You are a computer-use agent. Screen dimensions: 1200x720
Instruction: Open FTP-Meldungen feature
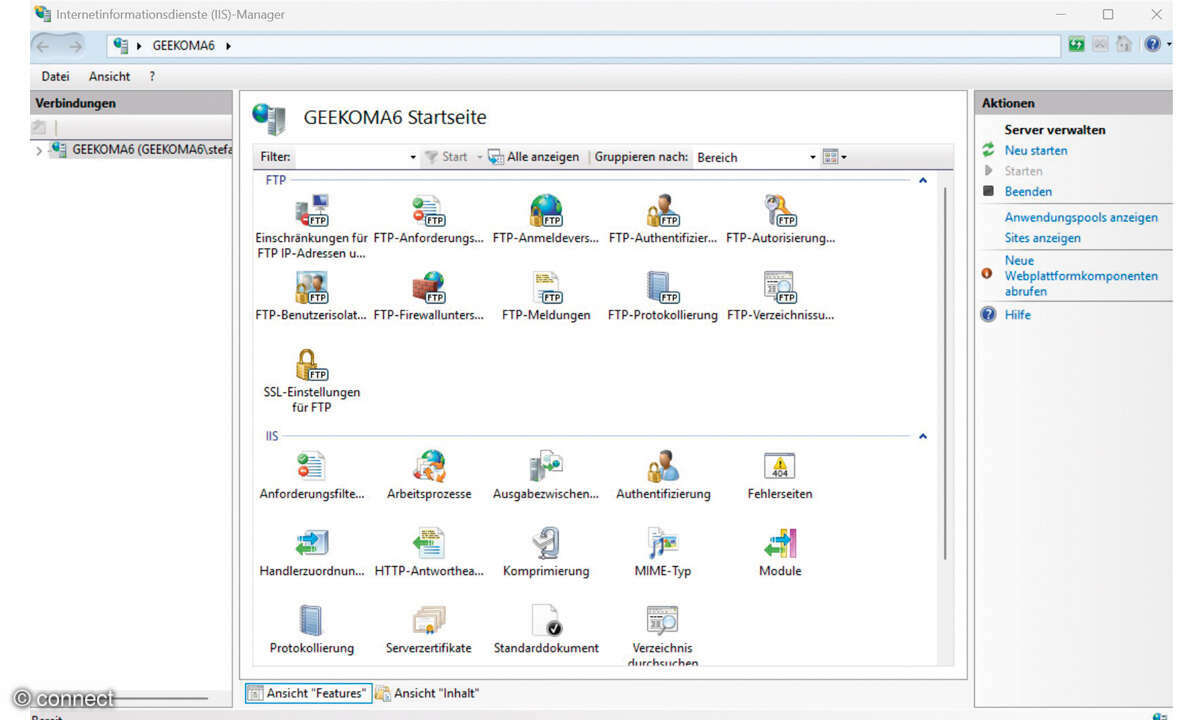click(x=546, y=297)
